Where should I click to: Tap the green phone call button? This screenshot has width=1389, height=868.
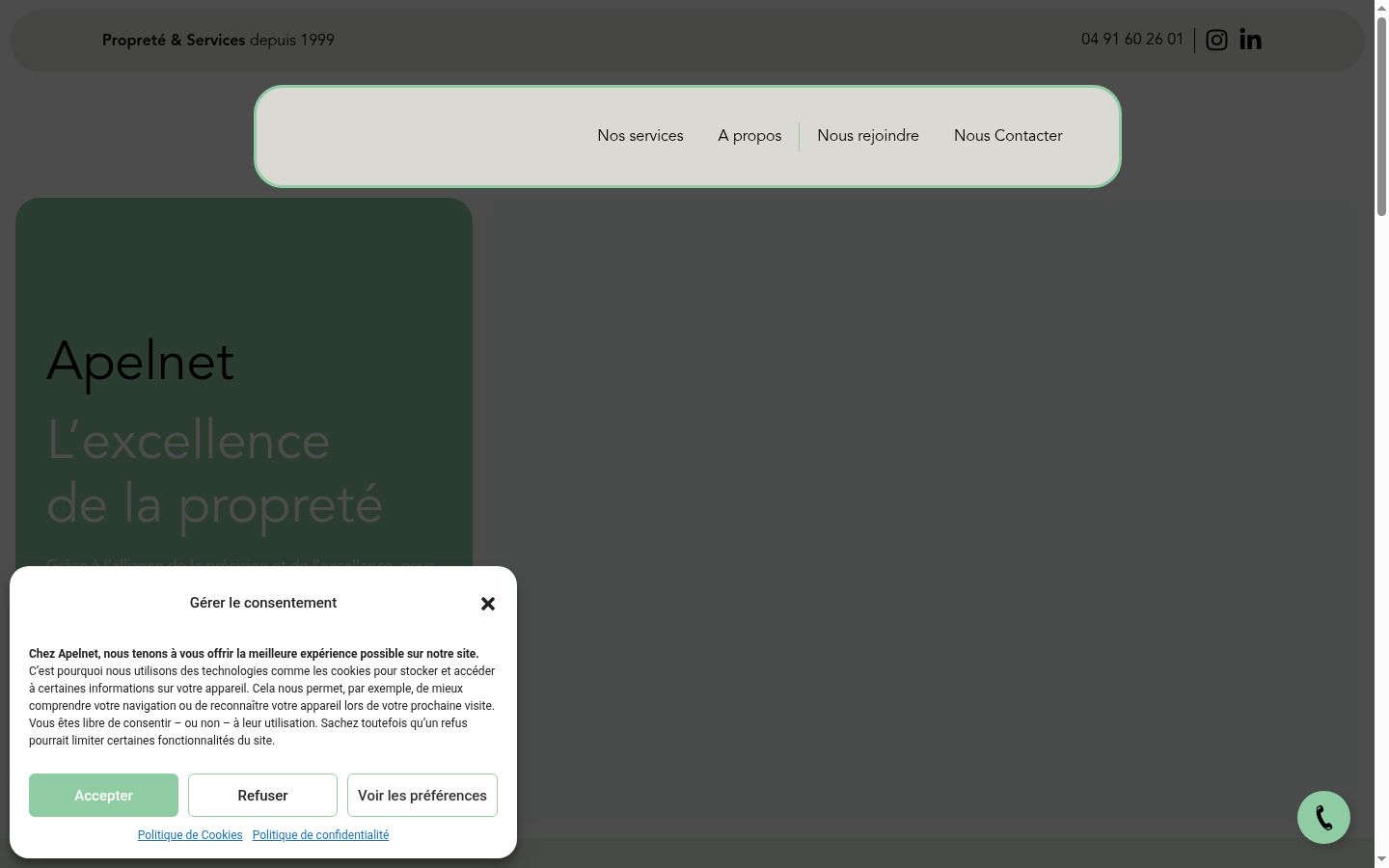tap(1323, 818)
